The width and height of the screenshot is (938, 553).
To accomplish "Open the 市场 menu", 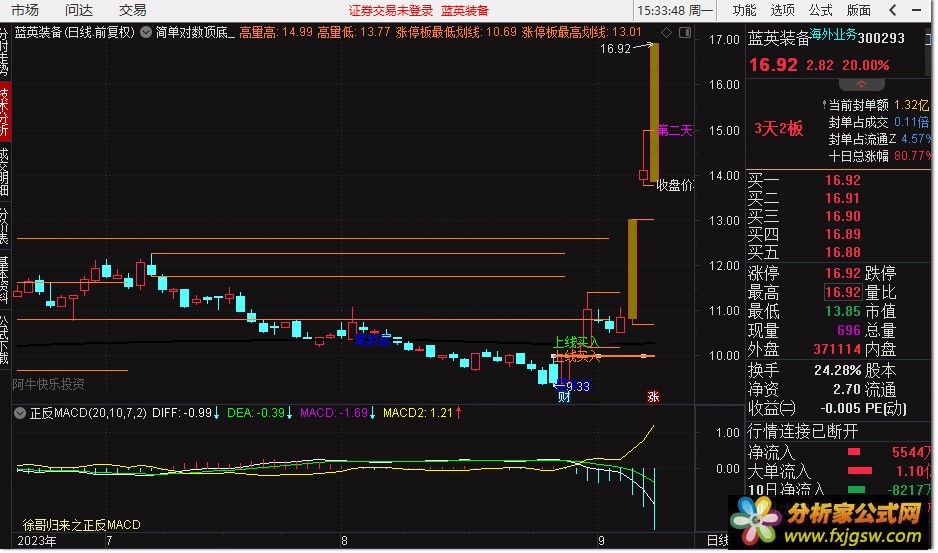I will tap(25, 10).
